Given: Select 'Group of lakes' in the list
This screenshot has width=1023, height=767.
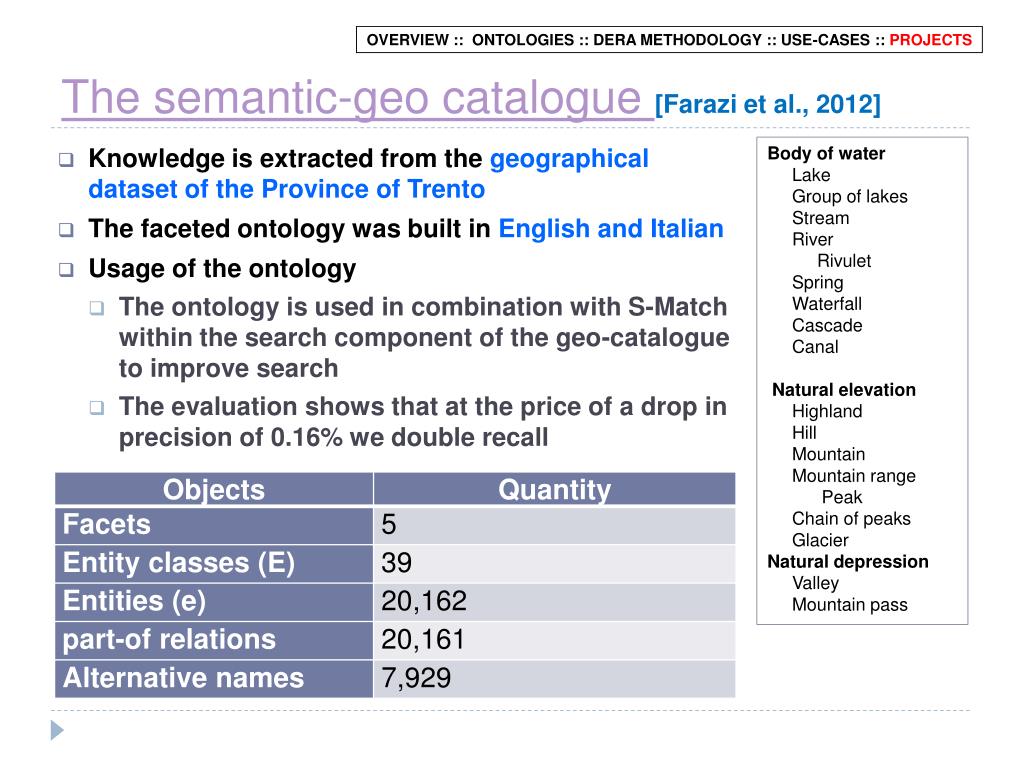Looking at the screenshot, I should coord(849,197).
